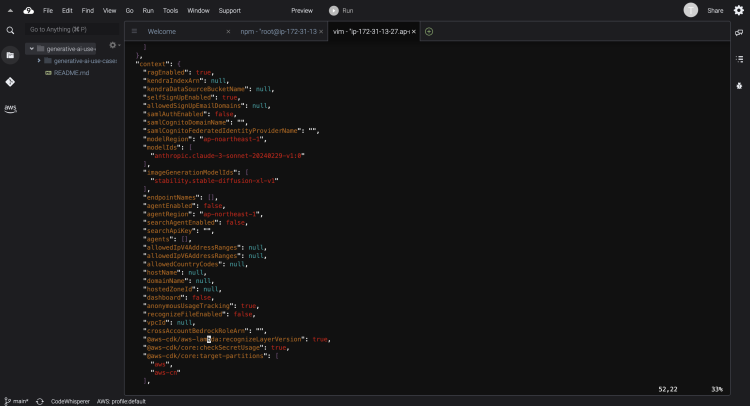This screenshot has width=750, height=406.
Task: Collapse the generative-ai-use root folder
Action: point(32,49)
